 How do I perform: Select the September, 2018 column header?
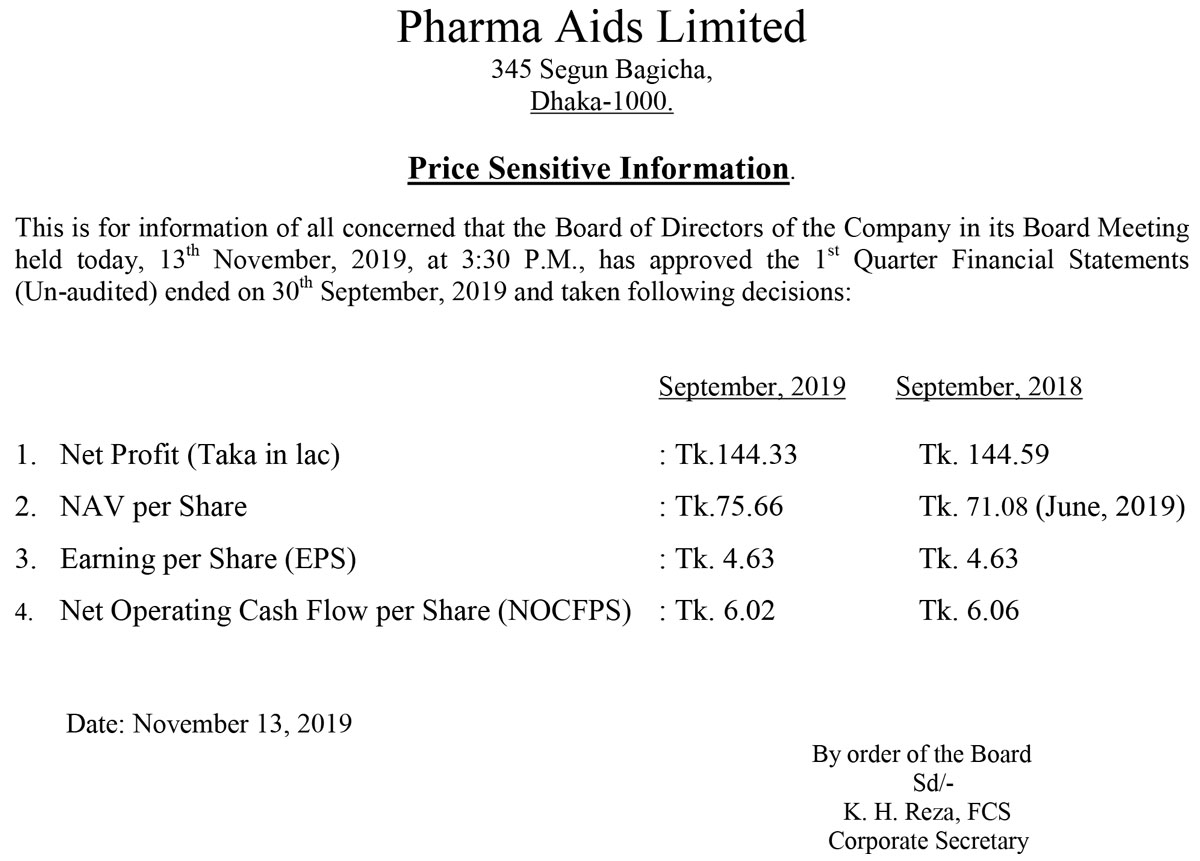click(x=988, y=388)
